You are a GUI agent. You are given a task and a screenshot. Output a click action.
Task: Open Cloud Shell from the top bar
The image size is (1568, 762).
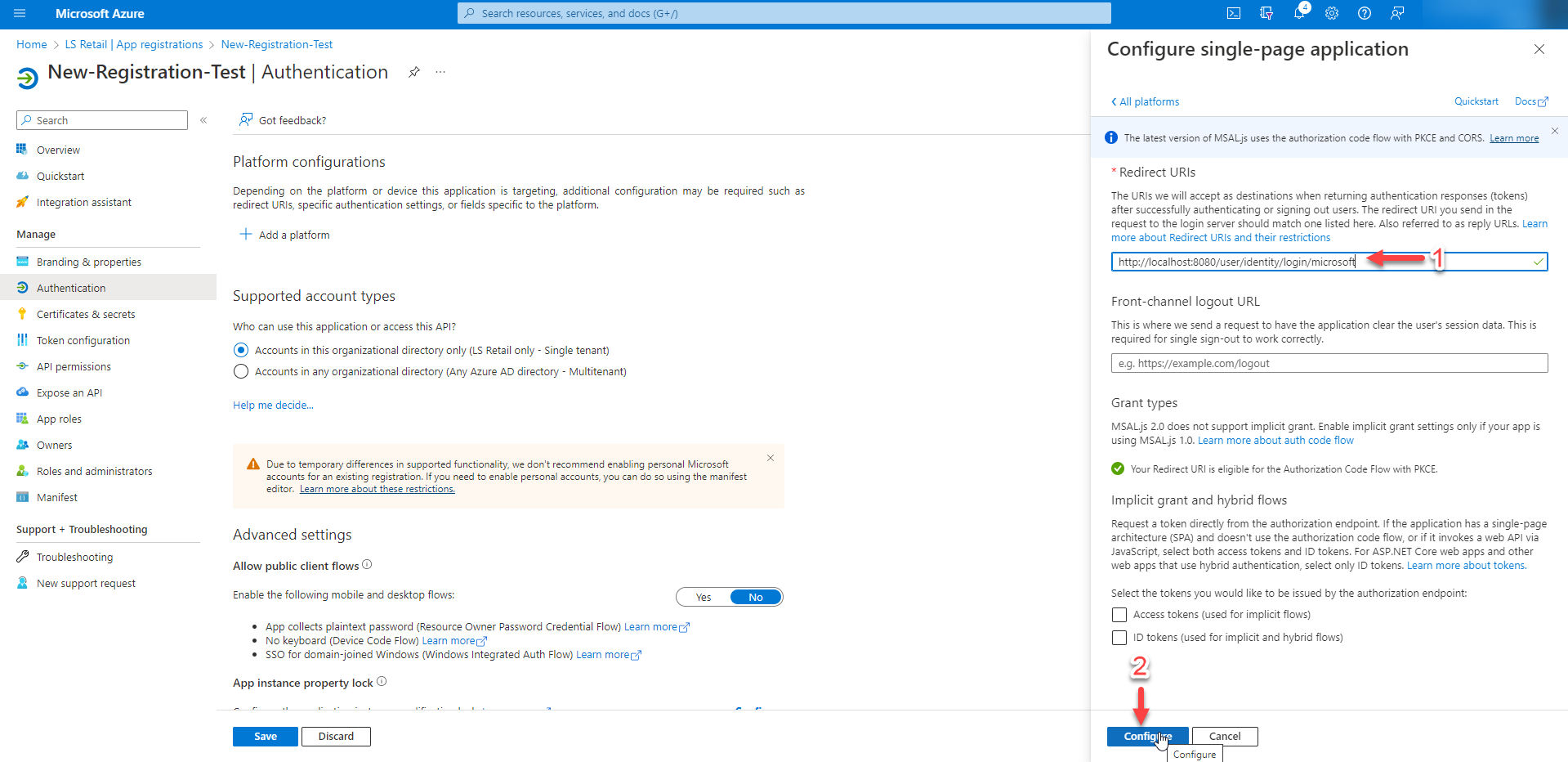(1234, 13)
